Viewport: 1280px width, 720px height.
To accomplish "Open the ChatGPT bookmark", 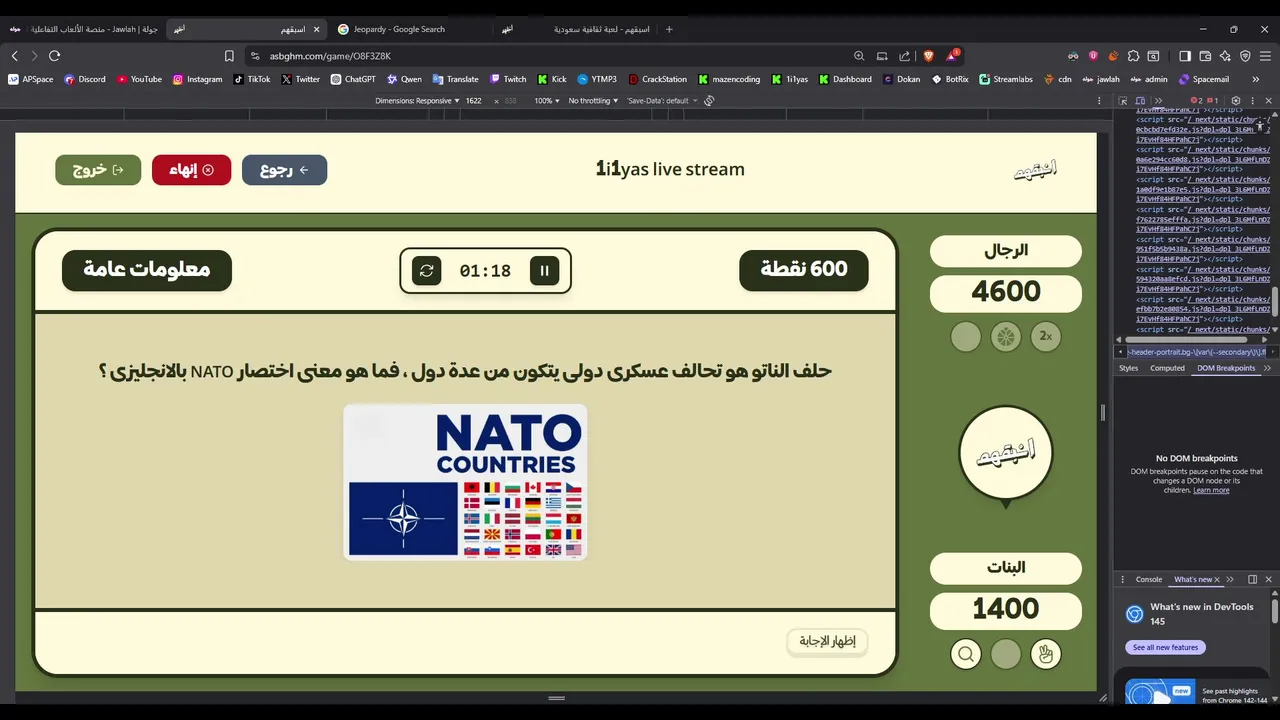I will coord(353,79).
